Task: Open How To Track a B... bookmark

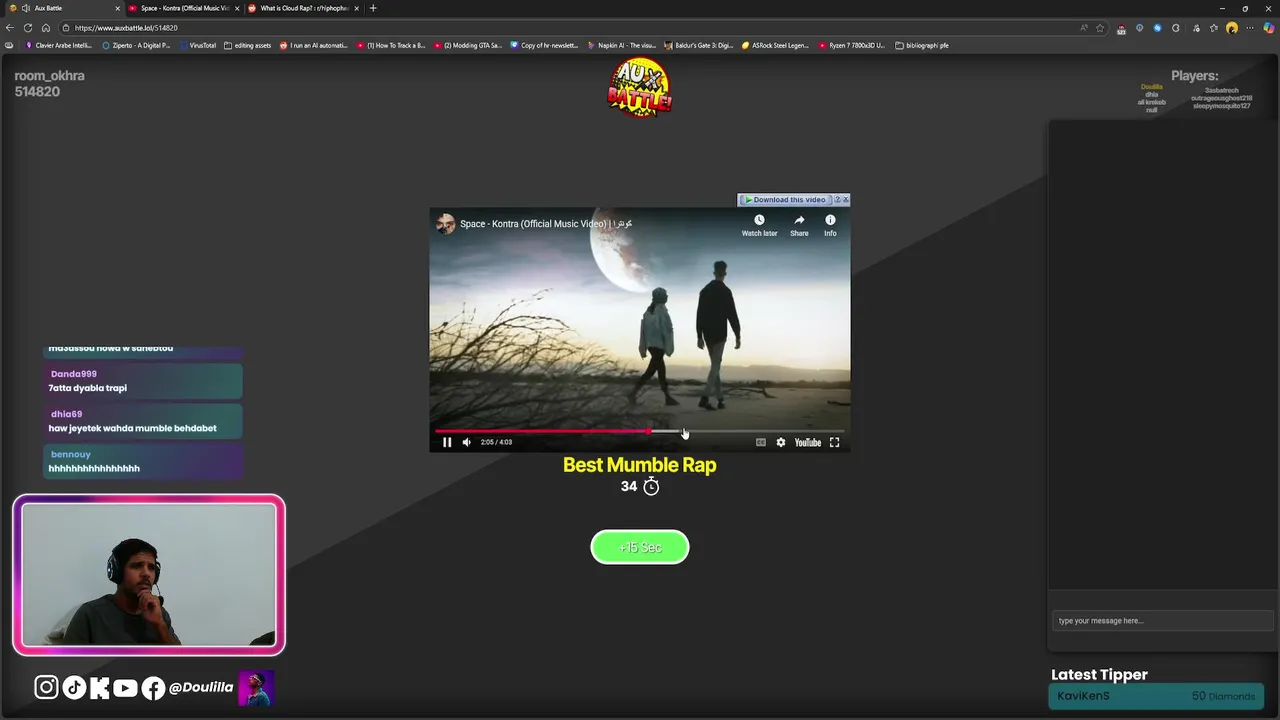Action: [392, 45]
